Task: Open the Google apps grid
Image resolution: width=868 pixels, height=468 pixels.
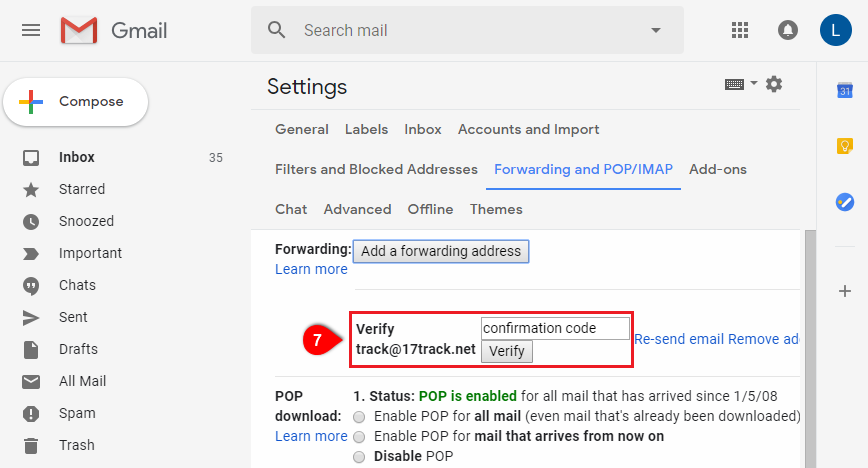Action: pos(740,30)
